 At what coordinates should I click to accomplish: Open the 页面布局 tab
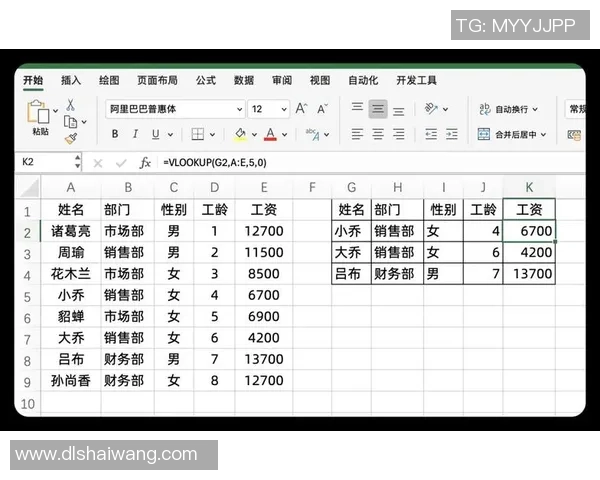[157, 80]
